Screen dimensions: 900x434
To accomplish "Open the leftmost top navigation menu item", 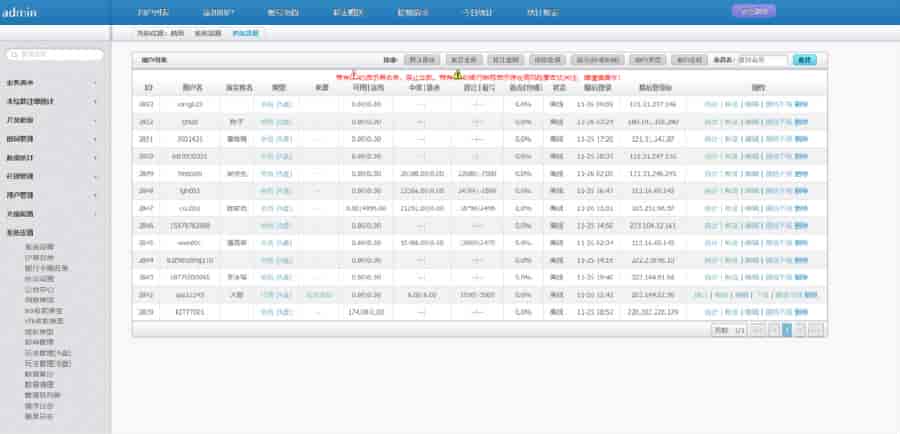I will coord(153,13).
